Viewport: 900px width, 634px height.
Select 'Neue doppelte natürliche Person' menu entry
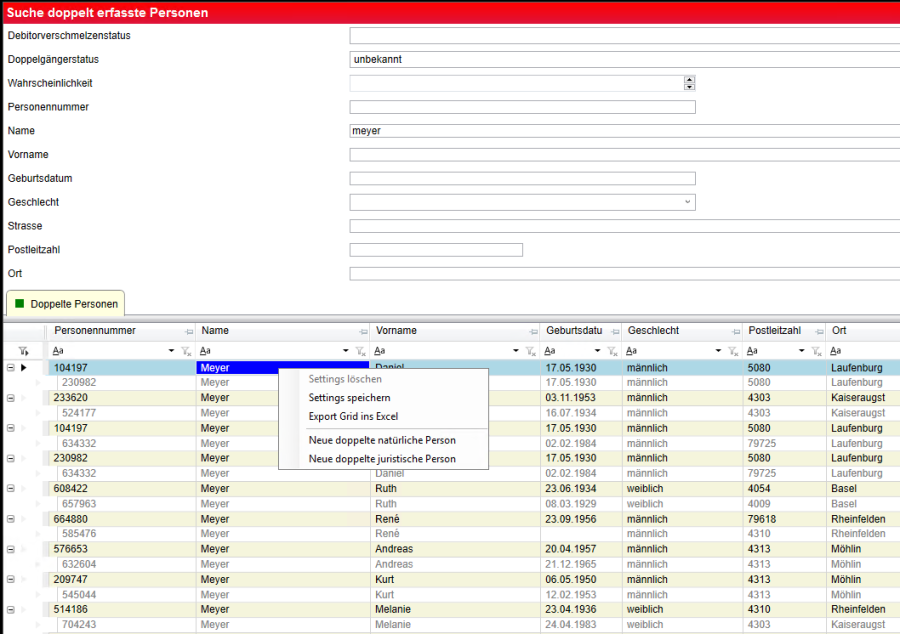click(x=382, y=440)
